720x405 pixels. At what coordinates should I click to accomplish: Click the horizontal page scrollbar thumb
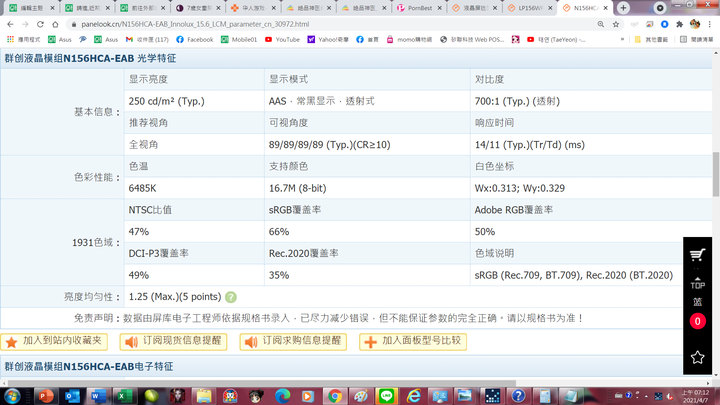[x=262, y=383]
